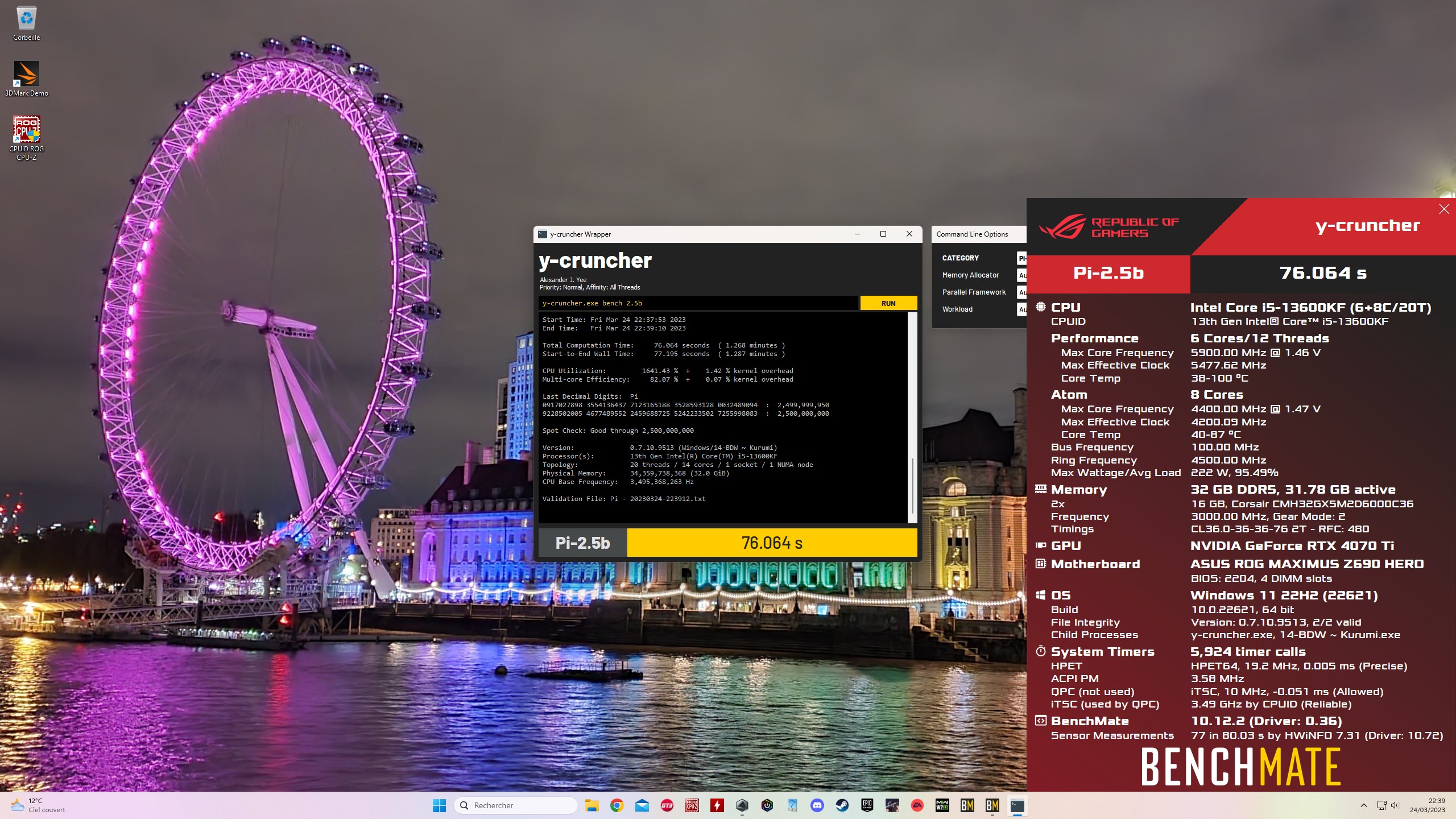Viewport: 1456px width, 819px height.
Task: Open the clock showing 22:39 24/03/2023
Action: (x=1427, y=805)
